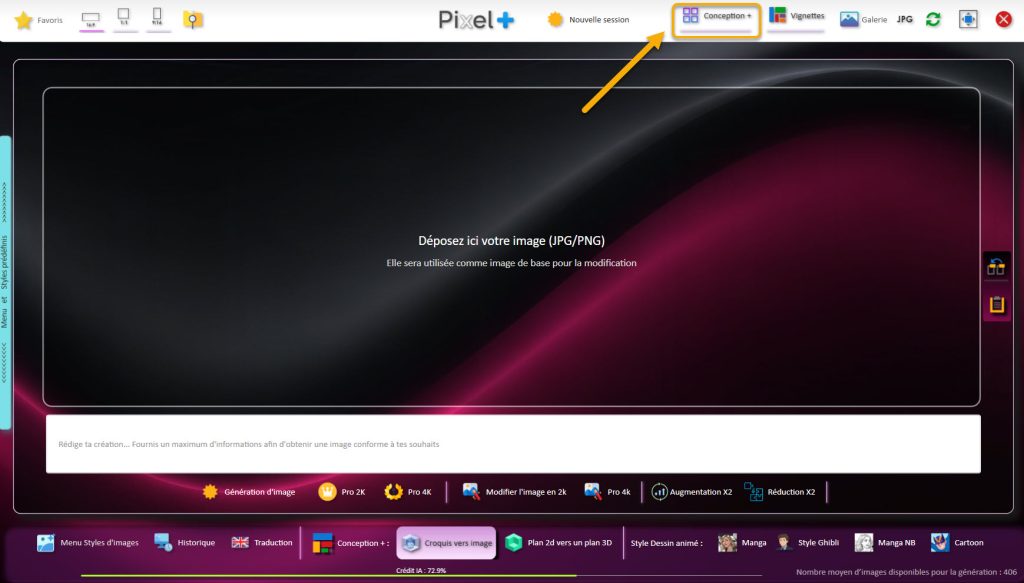Apply Augmentation X2 upscaling

click(691, 492)
